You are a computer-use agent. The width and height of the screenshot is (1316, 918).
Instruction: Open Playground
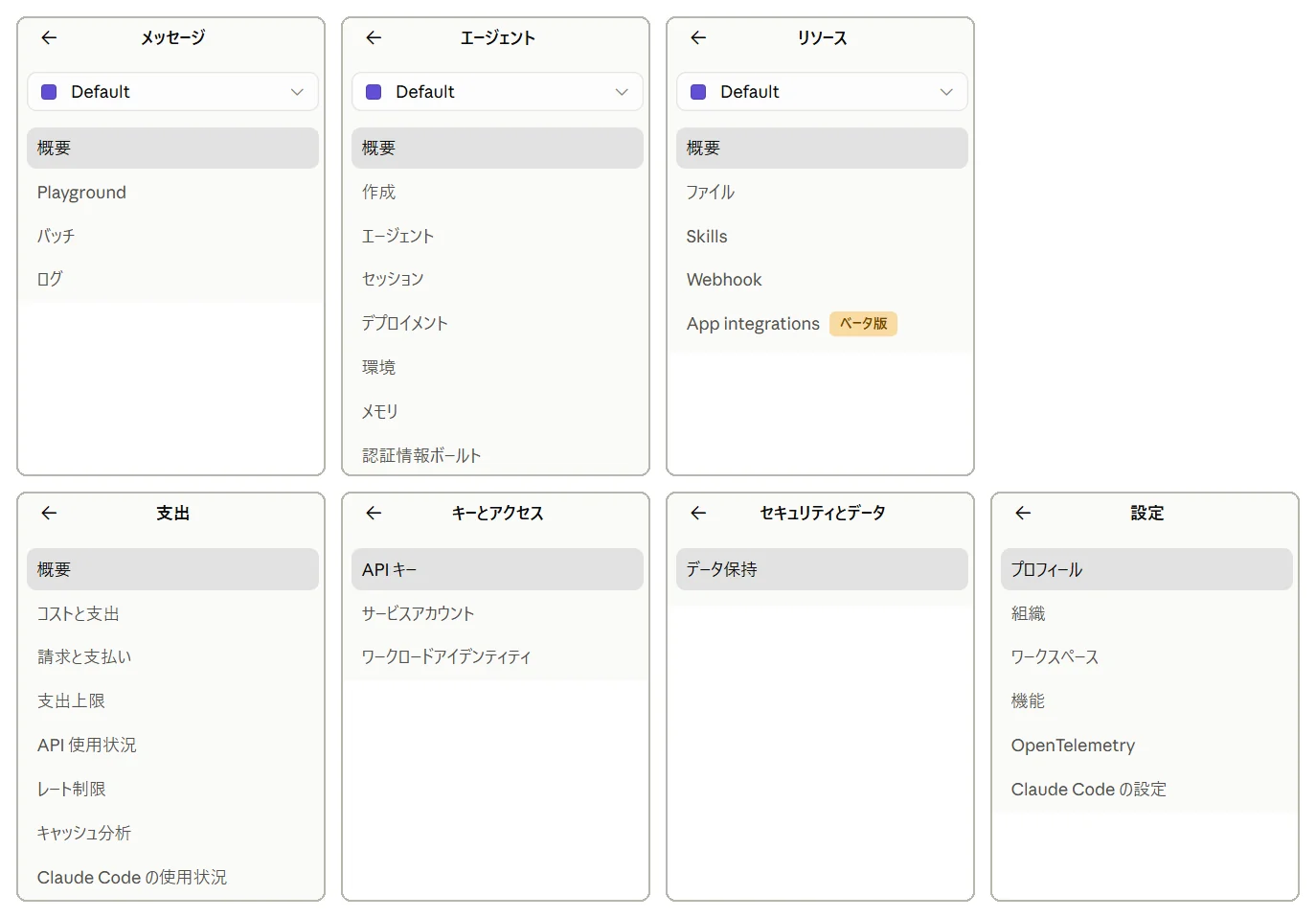point(172,193)
